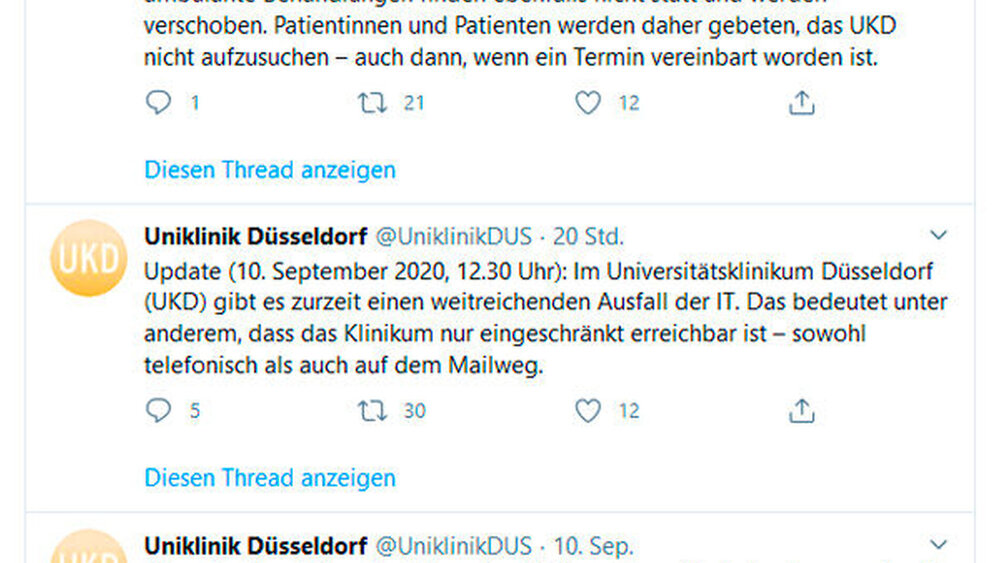Expand options chevron on the 10. Sep. tweet
The height and width of the screenshot is (563, 1000).
click(938, 545)
